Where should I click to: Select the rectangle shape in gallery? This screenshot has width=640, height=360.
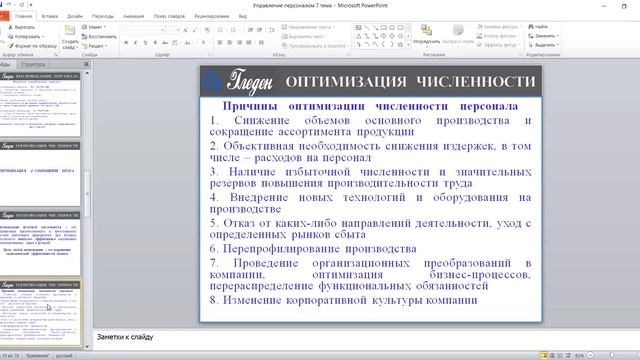coord(384,27)
